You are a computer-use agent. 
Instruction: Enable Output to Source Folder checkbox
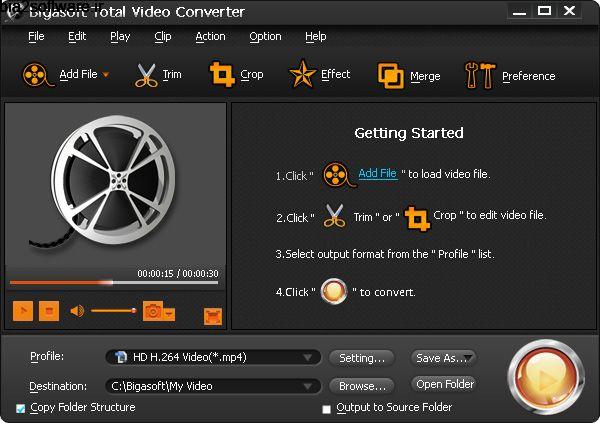[326, 409]
